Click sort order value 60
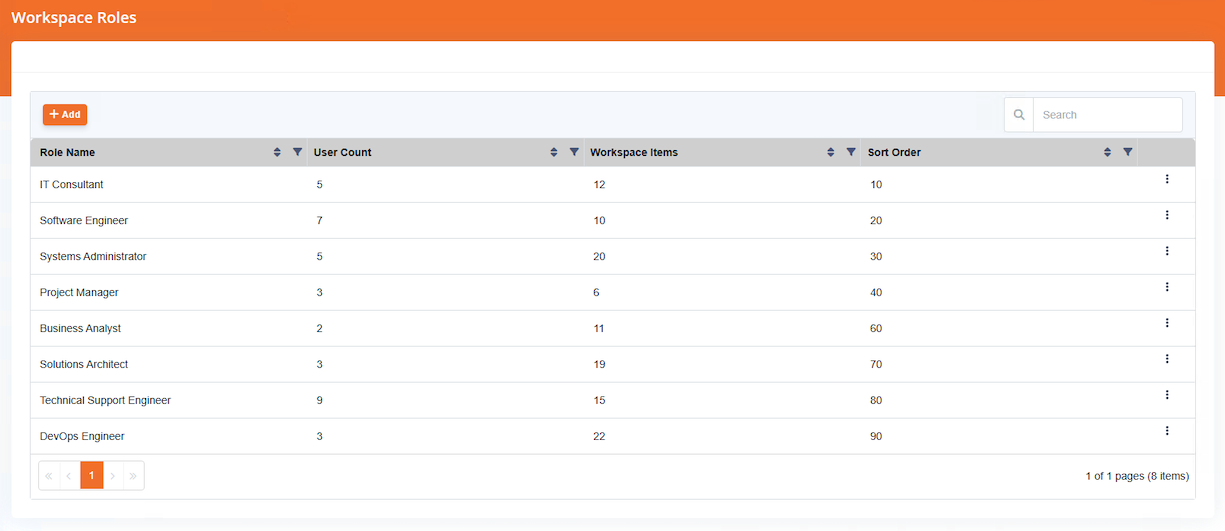Viewport: 1225px width, 531px height. [876, 328]
